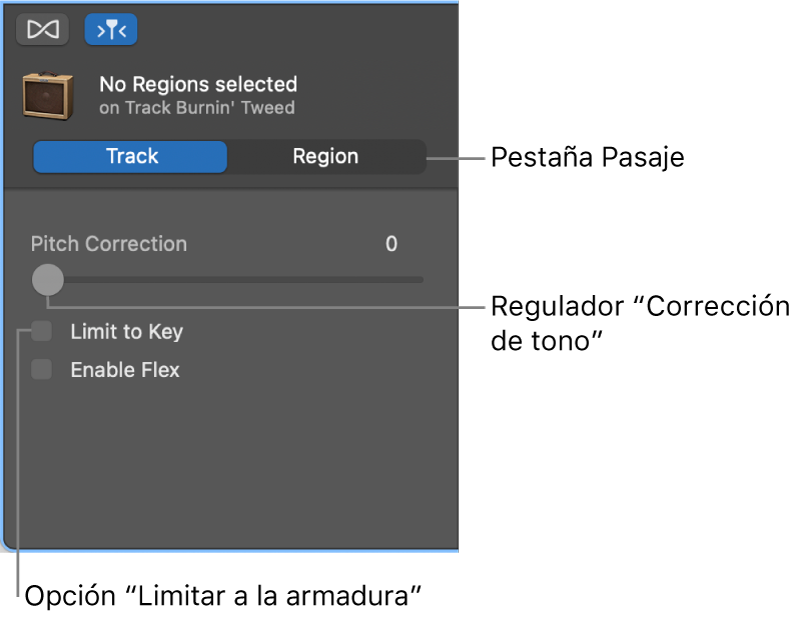Viewport: 806px width, 617px height.
Task: Click the Pitch Correction slider handle
Action: point(47,280)
